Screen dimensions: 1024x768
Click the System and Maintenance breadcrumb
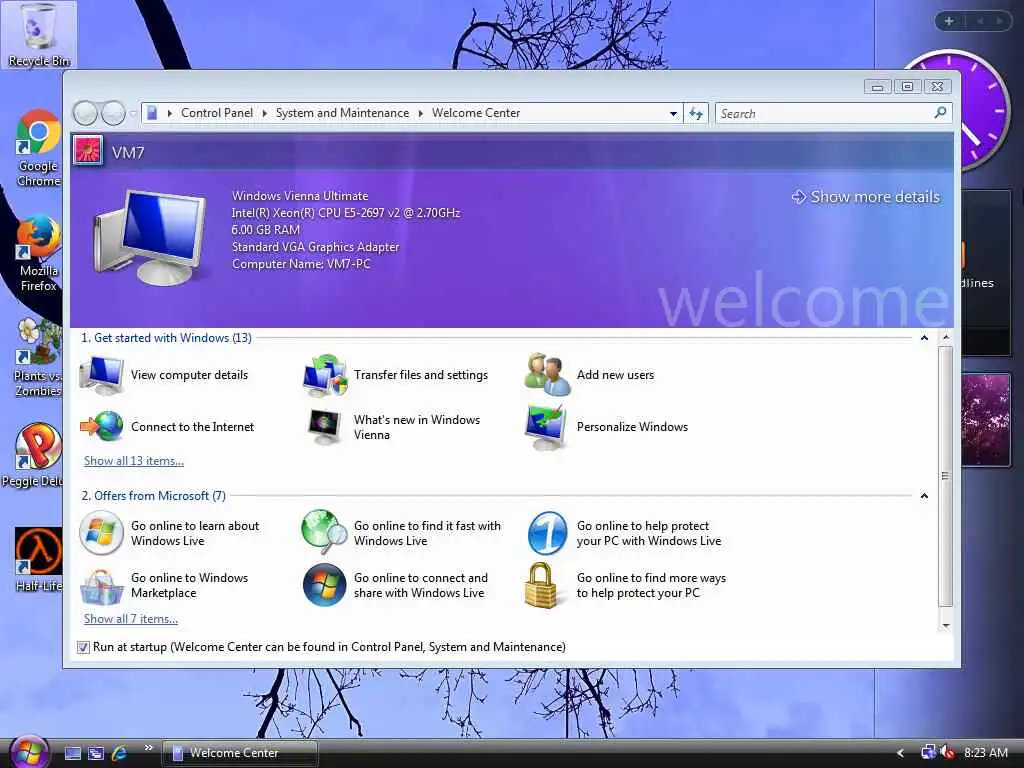pos(342,113)
